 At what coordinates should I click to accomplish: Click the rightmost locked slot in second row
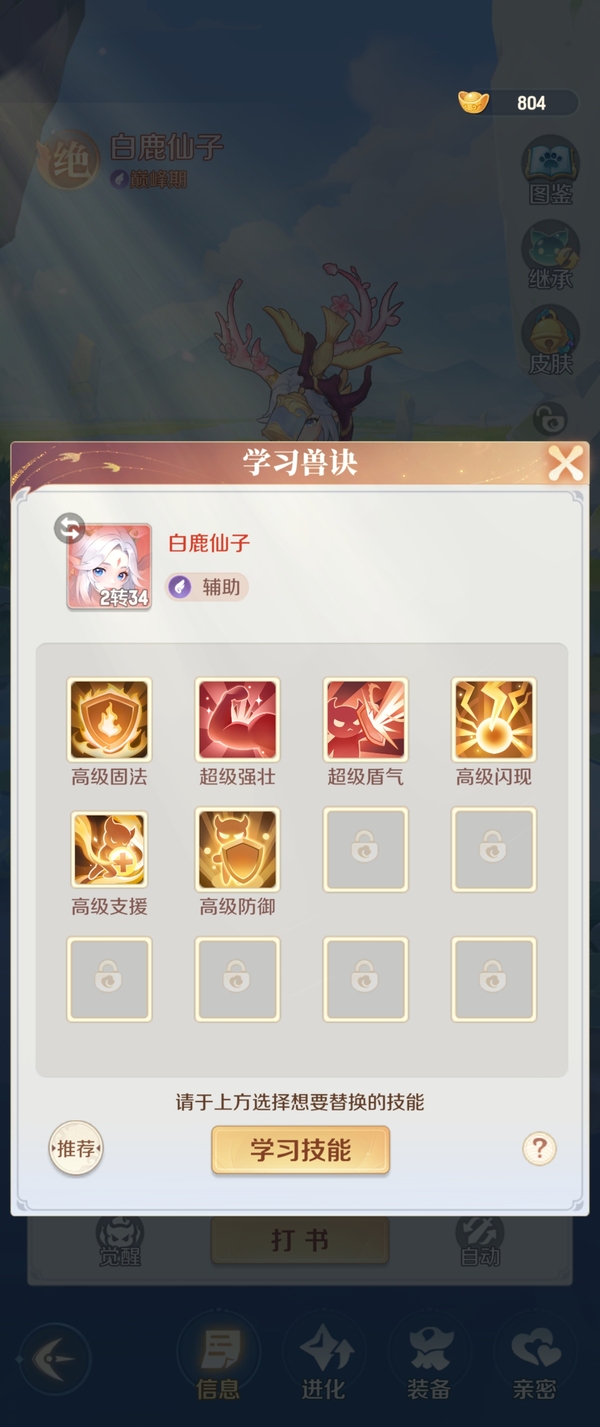click(493, 850)
